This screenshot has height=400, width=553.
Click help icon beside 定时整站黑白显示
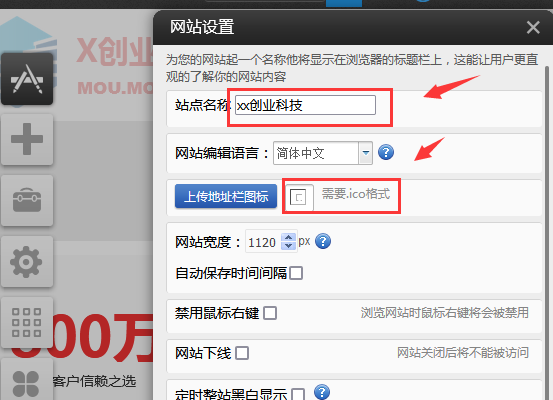click(x=322, y=392)
